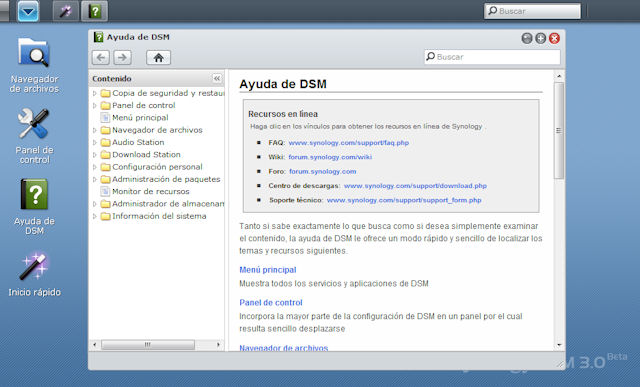
Task: Click folder icon of Audio Station
Action: 105,142
